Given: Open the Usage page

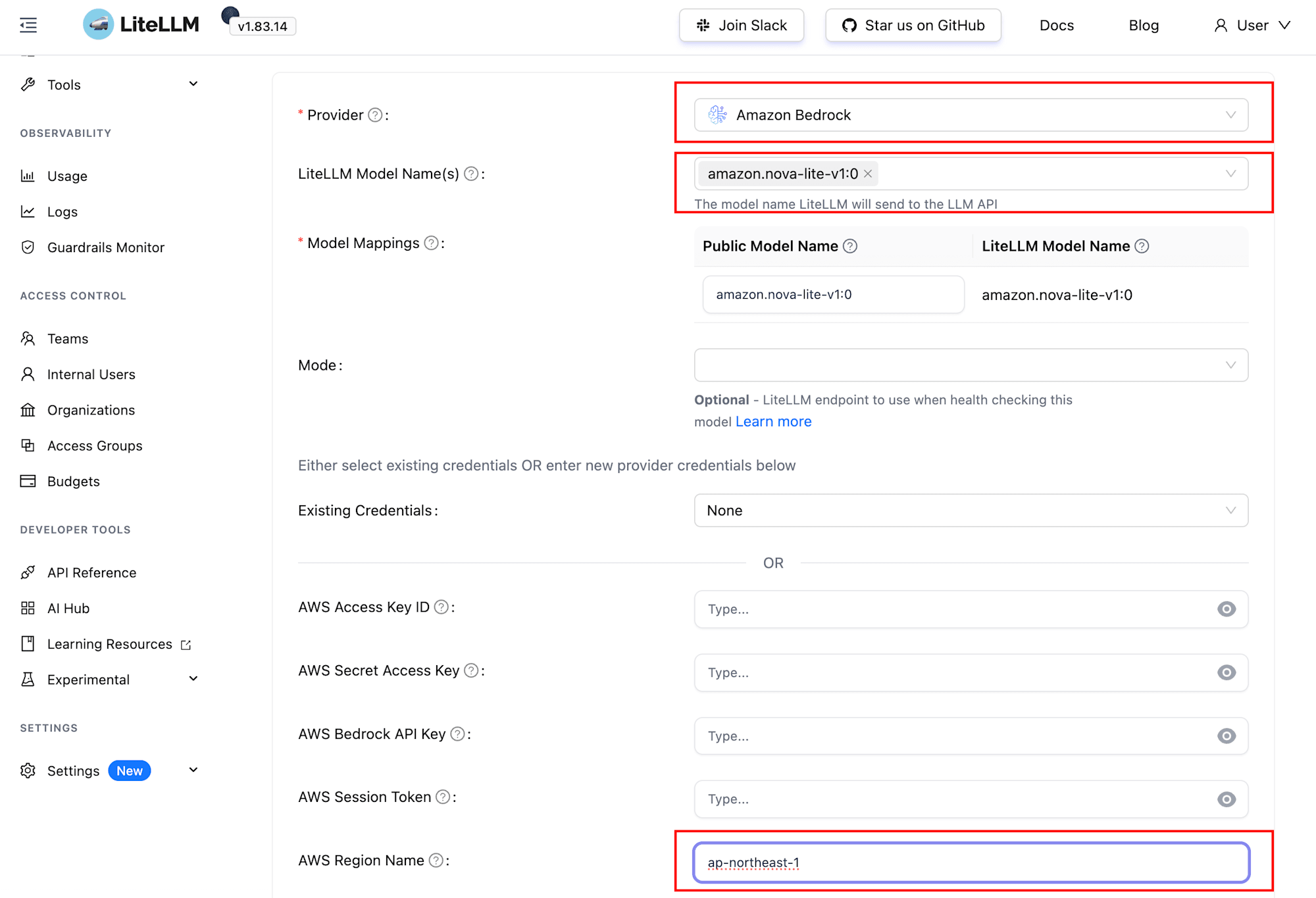Looking at the screenshot, I should (67, 176).
